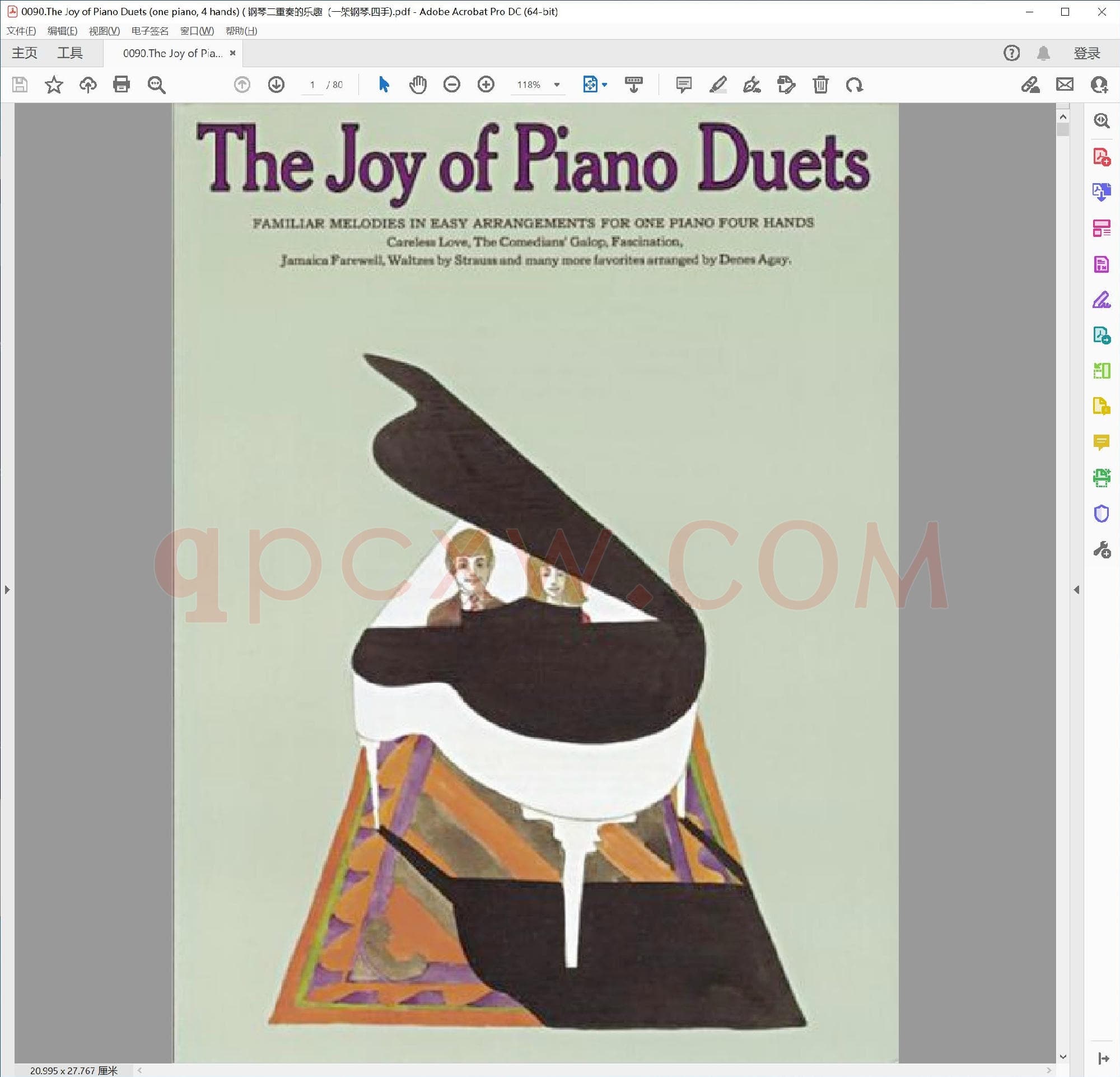1120x1077 pixels.
Task: Close the 0090.The Joy of Pia... tab
Action: pos(232,53)
